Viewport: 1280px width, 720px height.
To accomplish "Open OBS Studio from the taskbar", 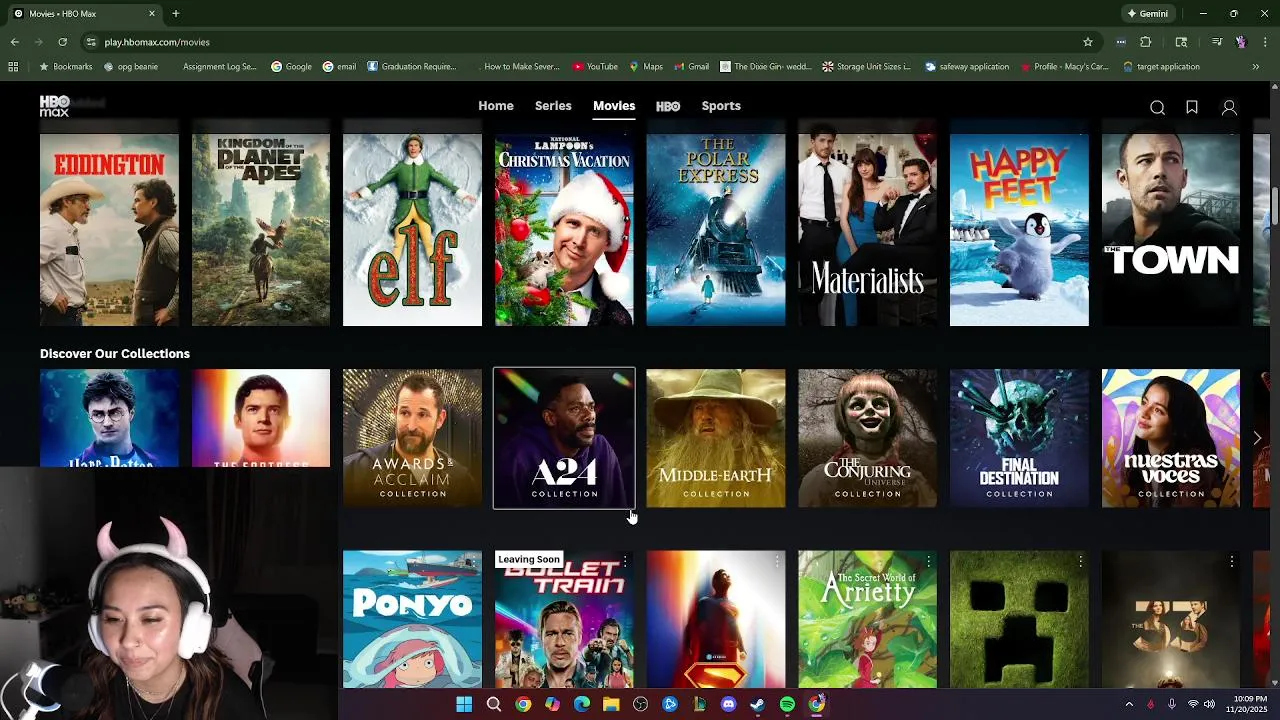I will point(640,704).
